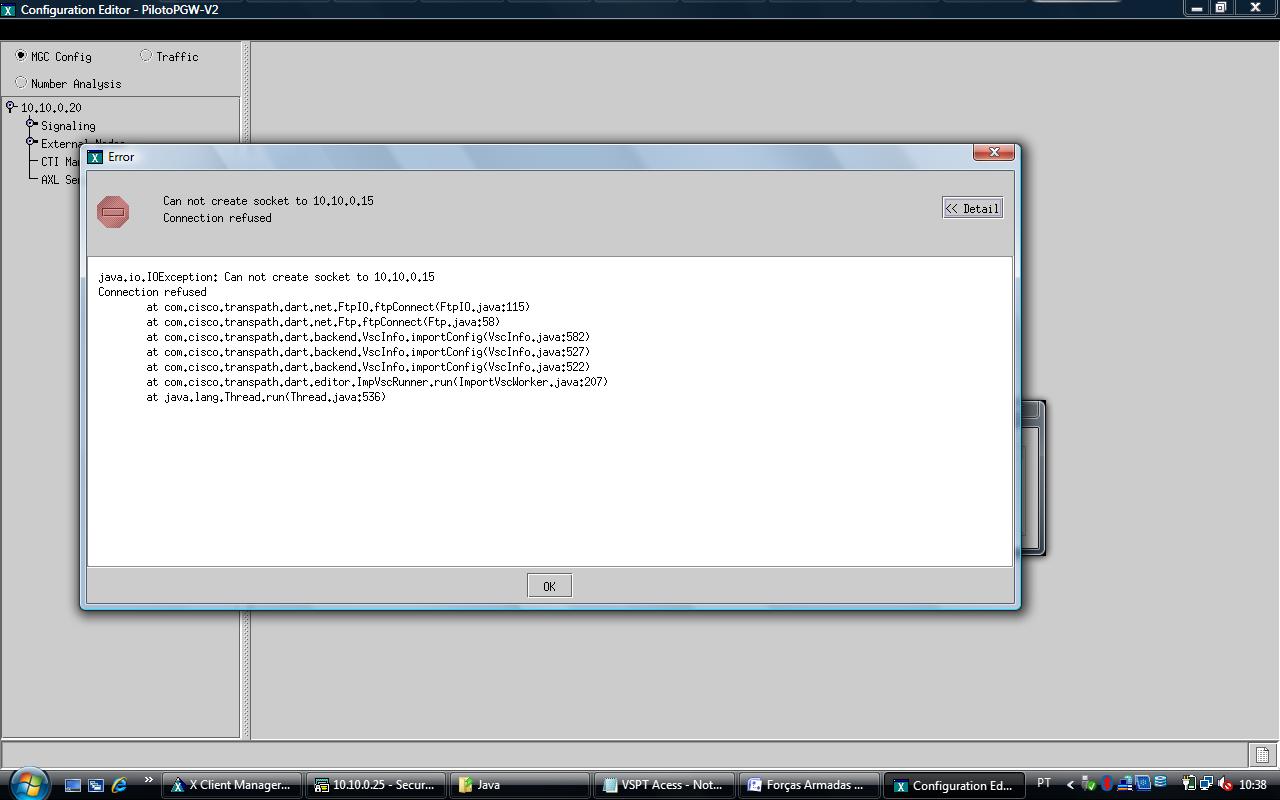Minimize the Configuration Editor window

click(x=1196, y=8)
